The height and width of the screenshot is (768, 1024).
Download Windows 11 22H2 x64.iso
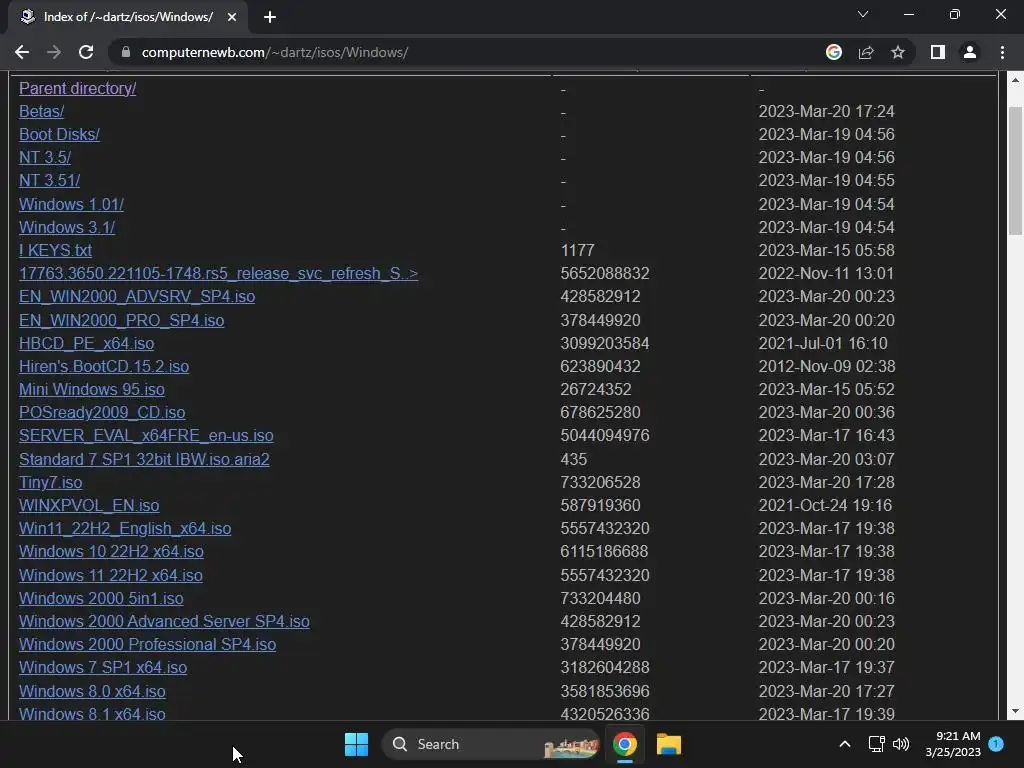111,575
